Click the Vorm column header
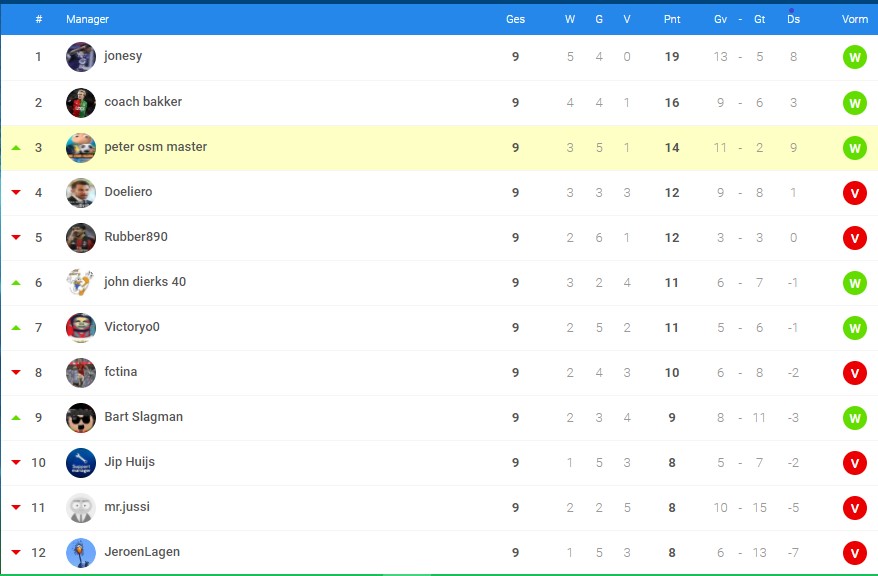 (854, 19)
